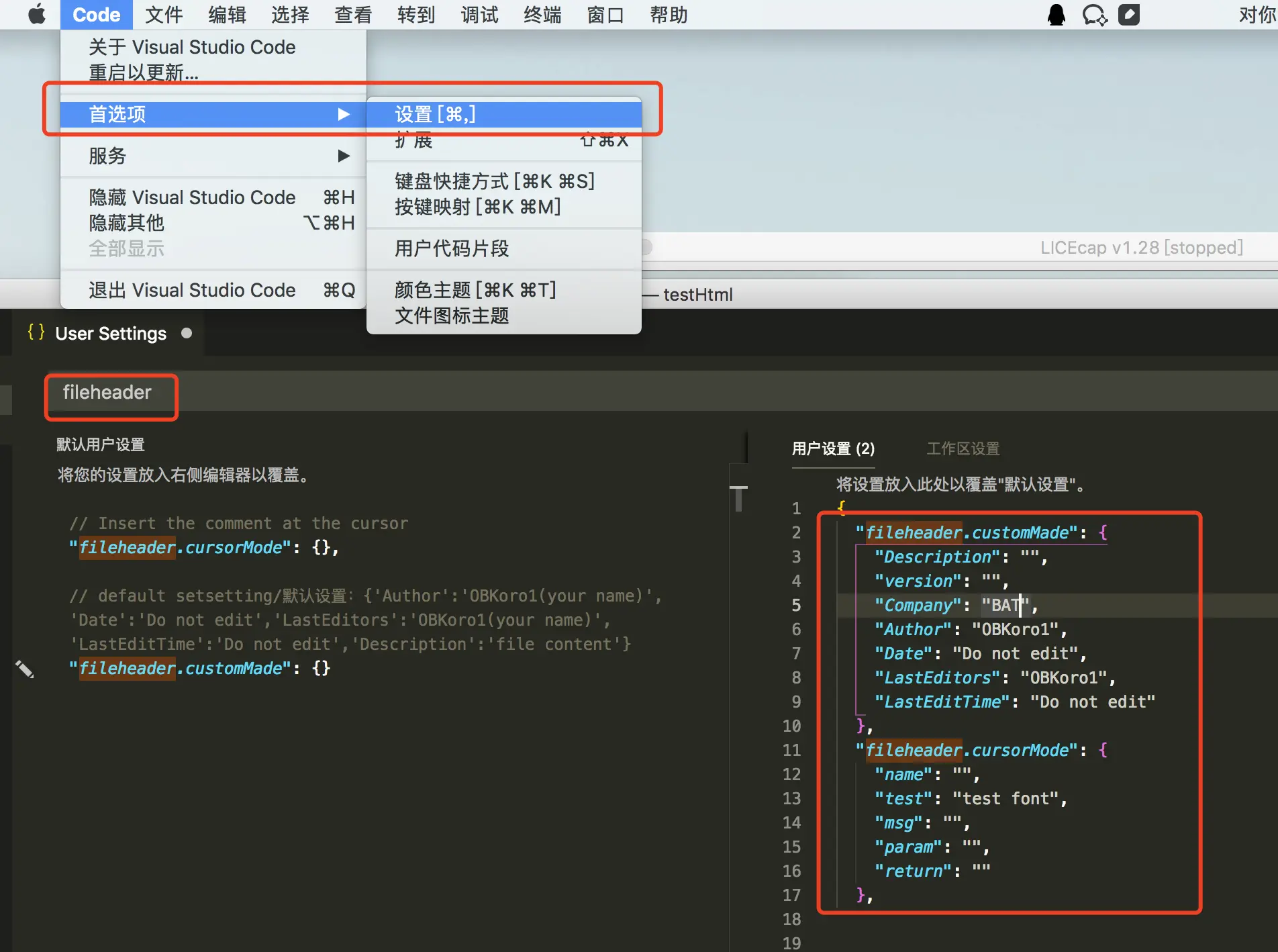Select 键盘快捷方式 in the submenu

pyautogui.click(x=504, y=181)
